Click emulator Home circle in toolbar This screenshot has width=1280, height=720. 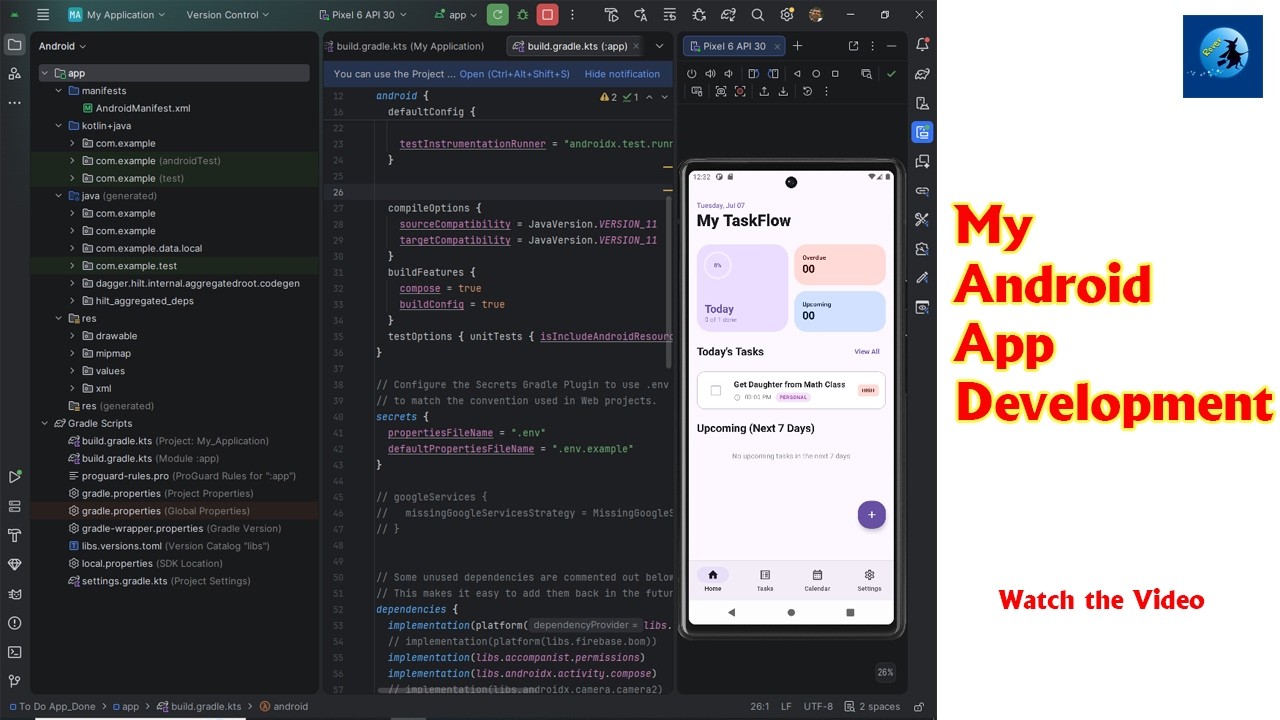tap(816, 74)
